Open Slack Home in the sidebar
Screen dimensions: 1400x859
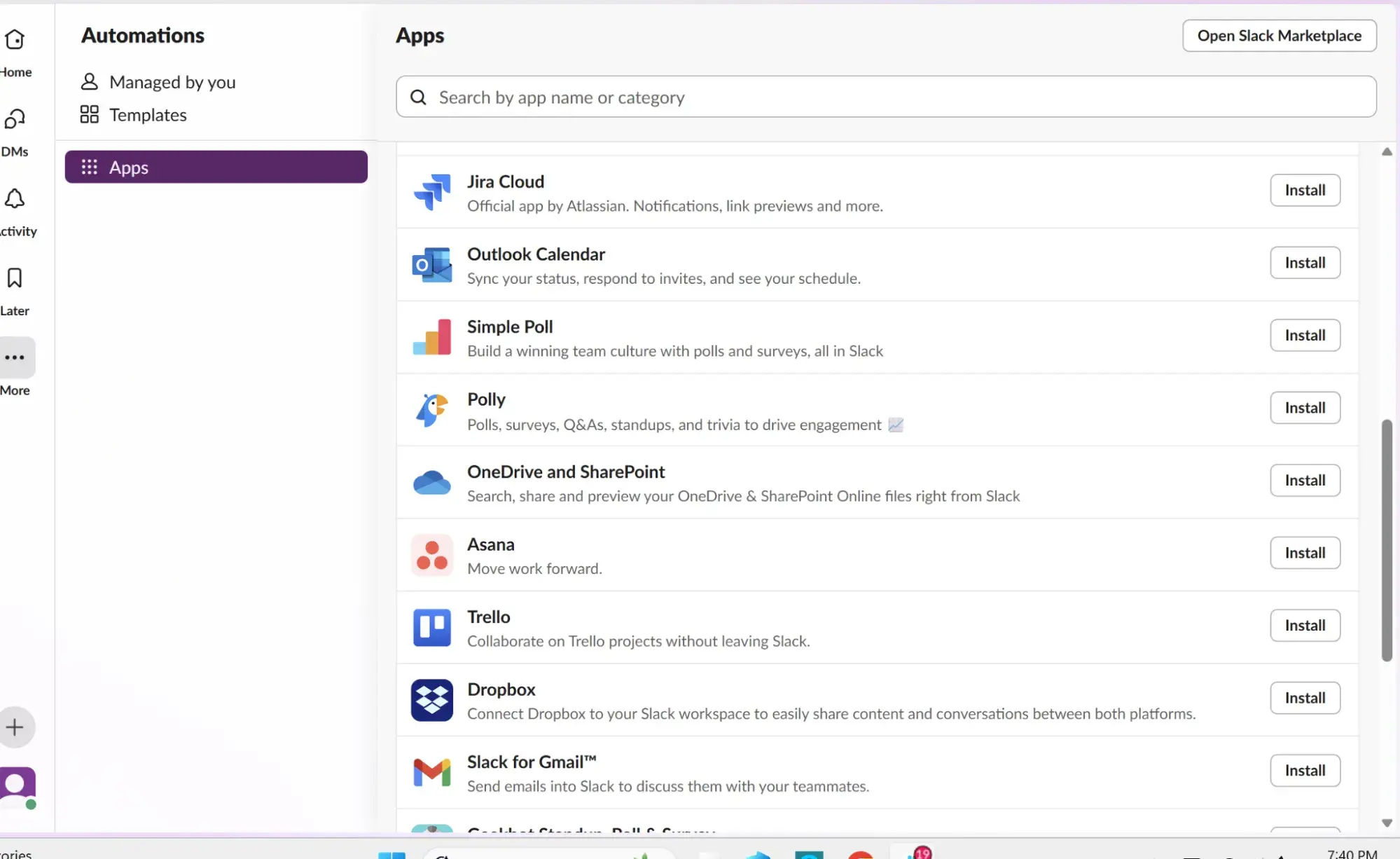click(x=14, y=40)
